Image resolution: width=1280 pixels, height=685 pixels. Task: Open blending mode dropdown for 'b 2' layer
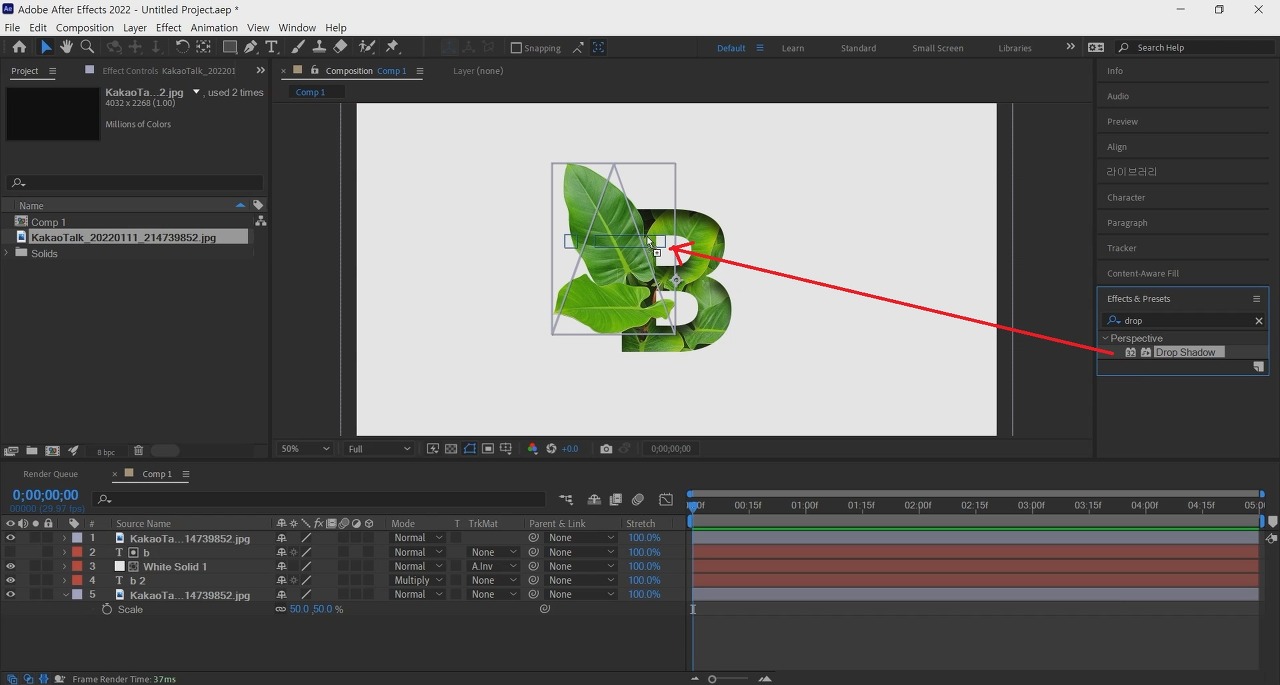[x=417, y=580]
